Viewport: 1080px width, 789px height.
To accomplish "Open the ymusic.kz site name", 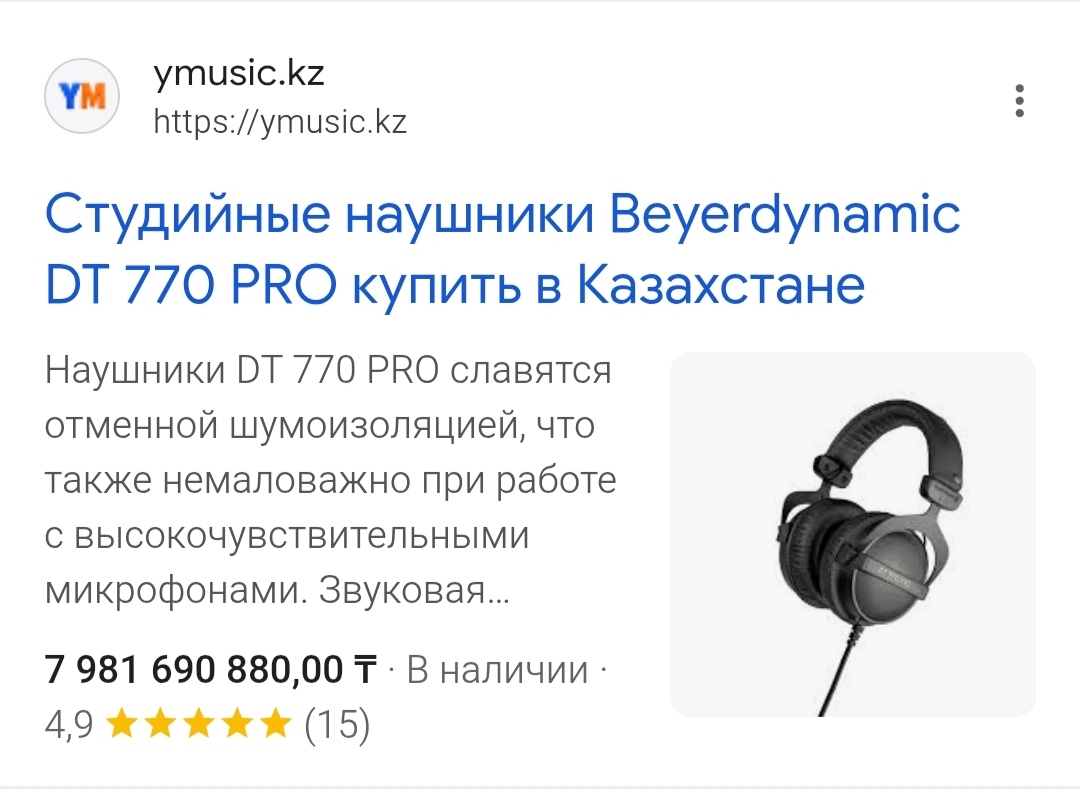I will (238, 72).
